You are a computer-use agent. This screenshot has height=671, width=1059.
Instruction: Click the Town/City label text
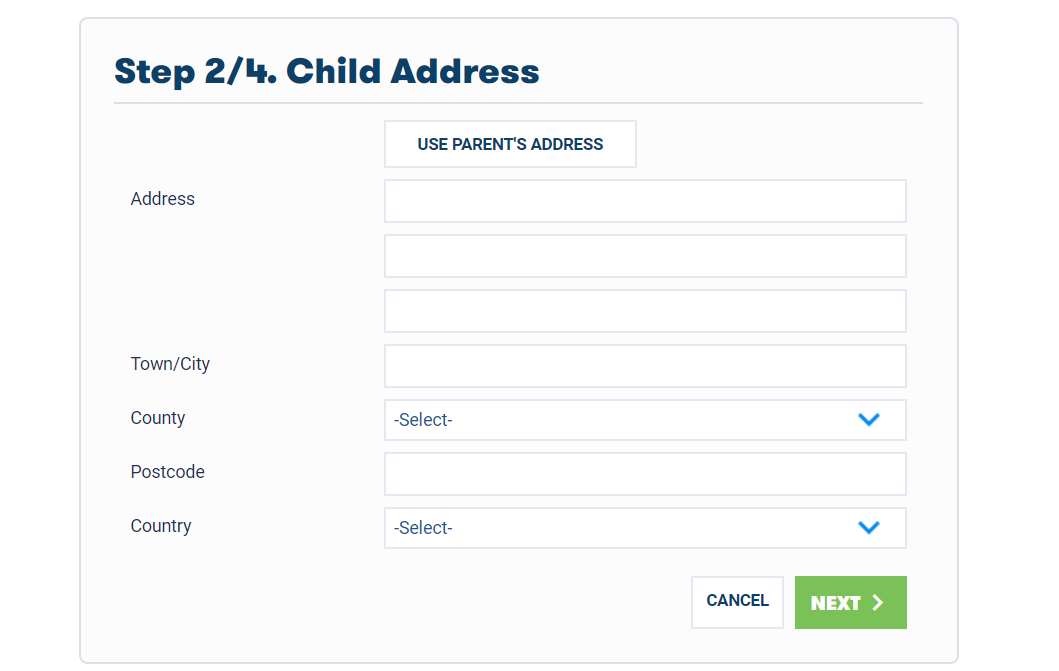[x=170, y=364]
